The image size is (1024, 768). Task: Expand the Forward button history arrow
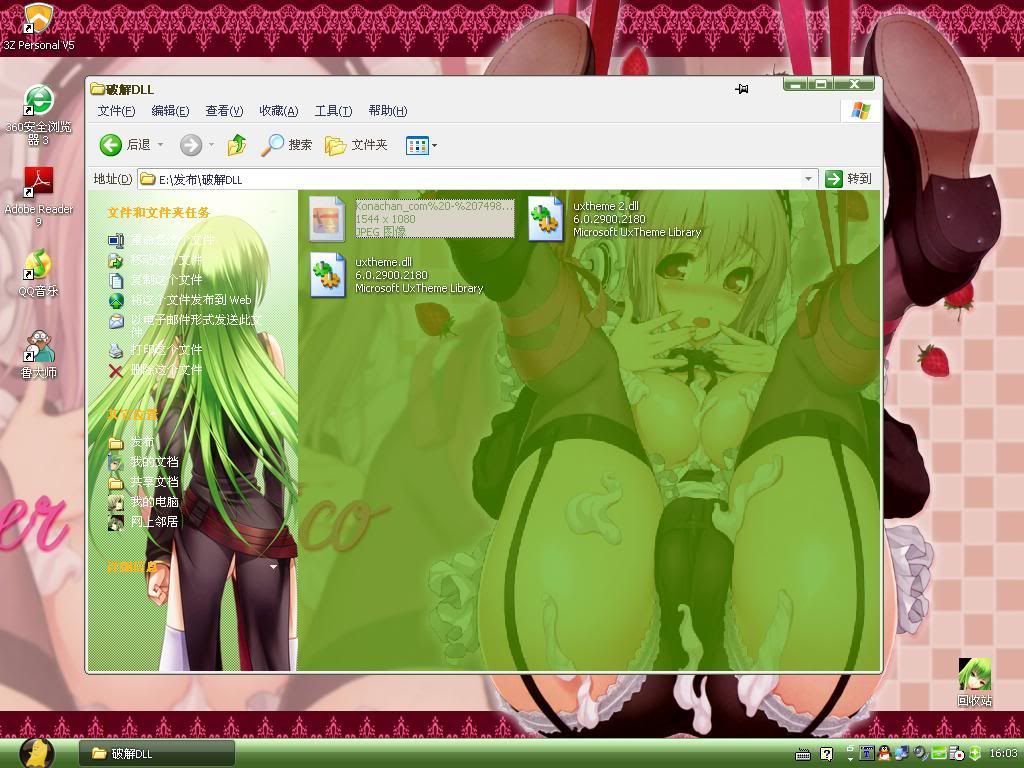tap(212, 144)
